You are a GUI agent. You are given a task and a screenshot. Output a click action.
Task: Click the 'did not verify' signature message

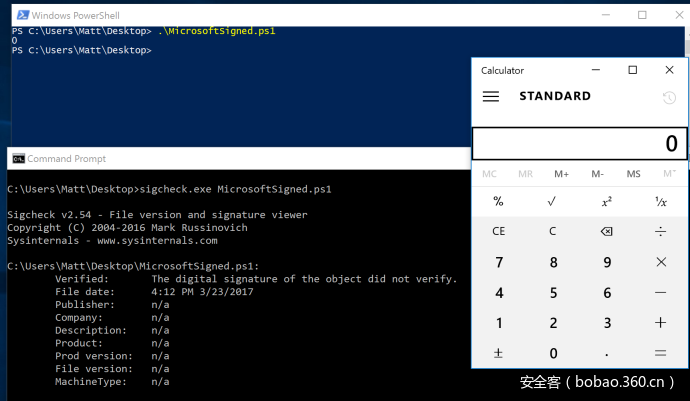[x=305, y=279]
